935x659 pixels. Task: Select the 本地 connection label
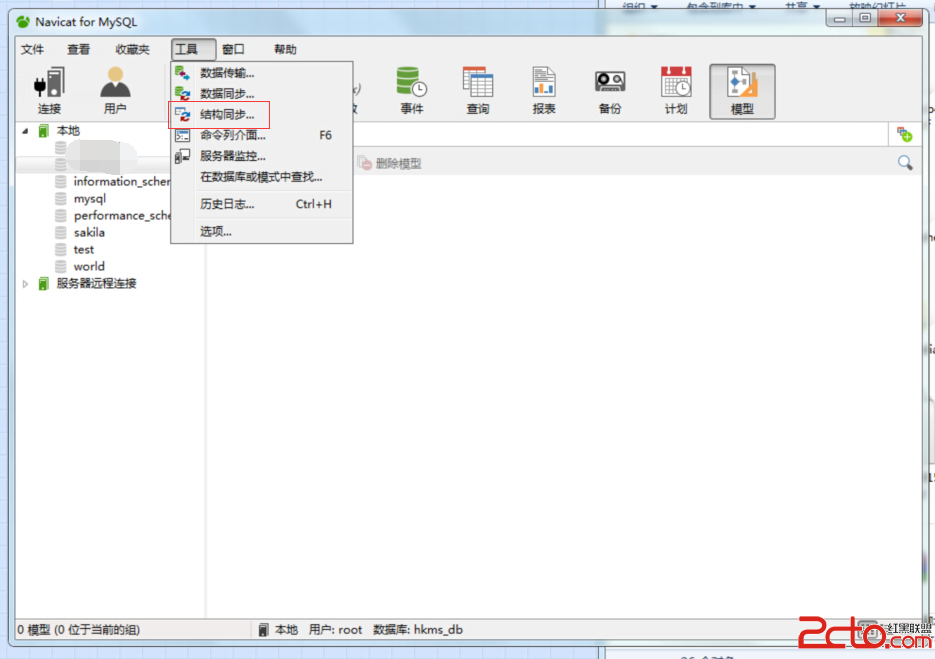tap(68, 131)
